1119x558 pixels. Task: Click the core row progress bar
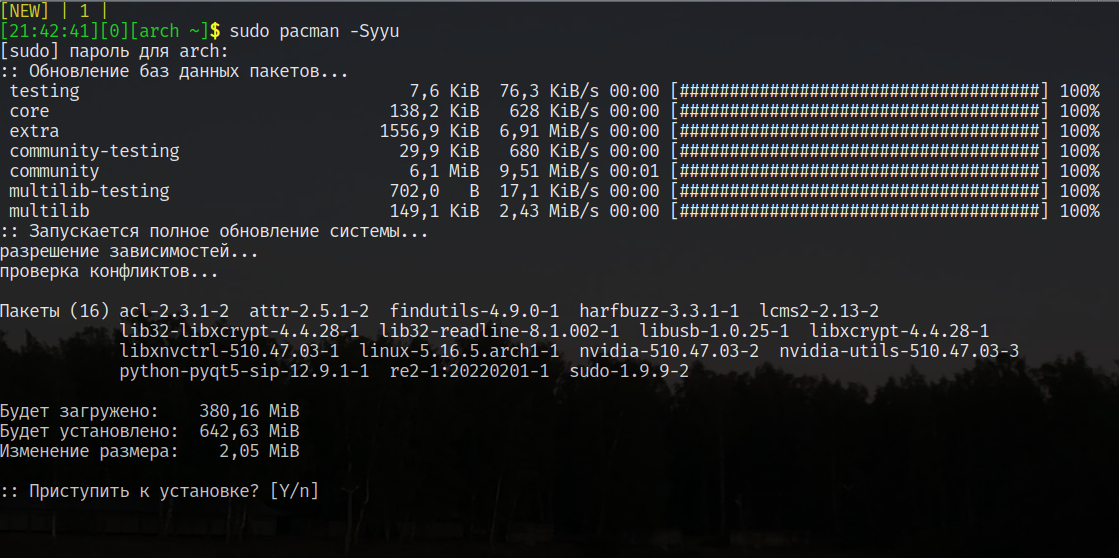pos(859,111)
